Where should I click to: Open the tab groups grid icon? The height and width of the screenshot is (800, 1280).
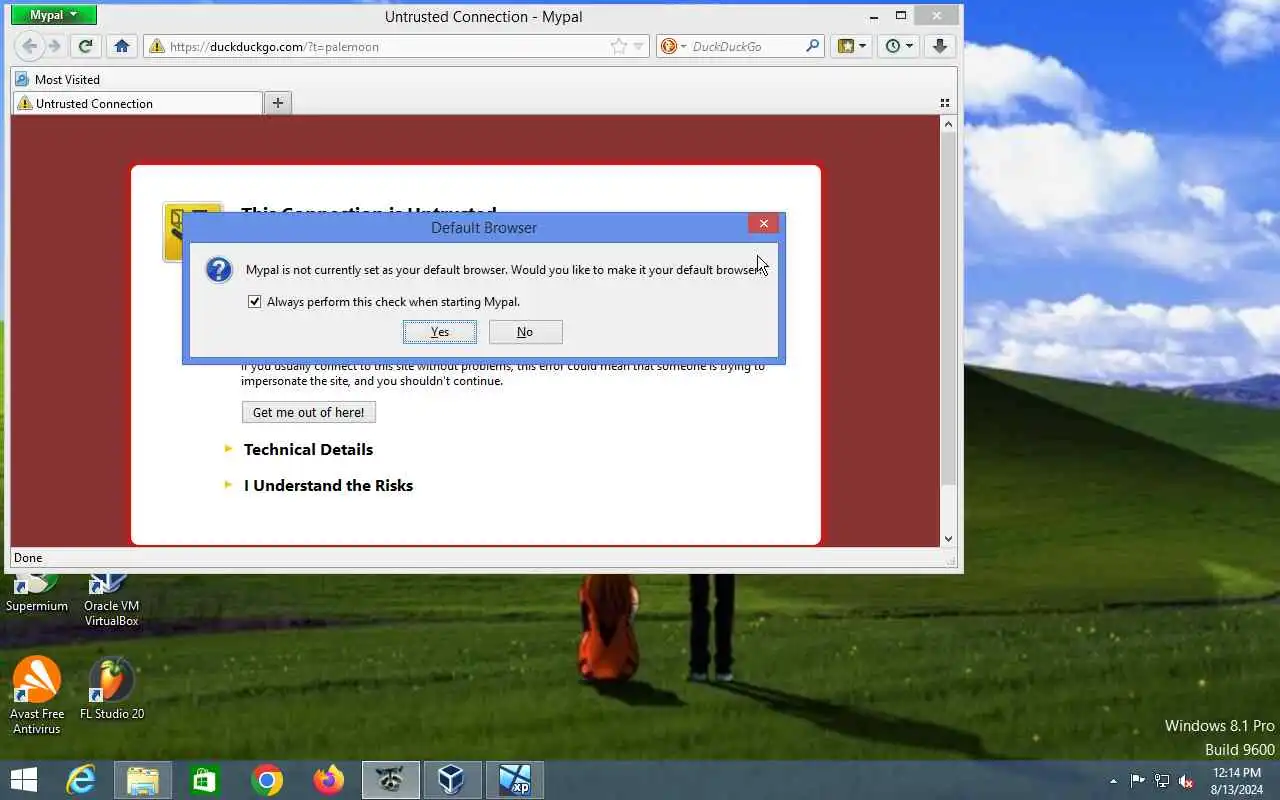pyautogui.click(x=945, y=103)
